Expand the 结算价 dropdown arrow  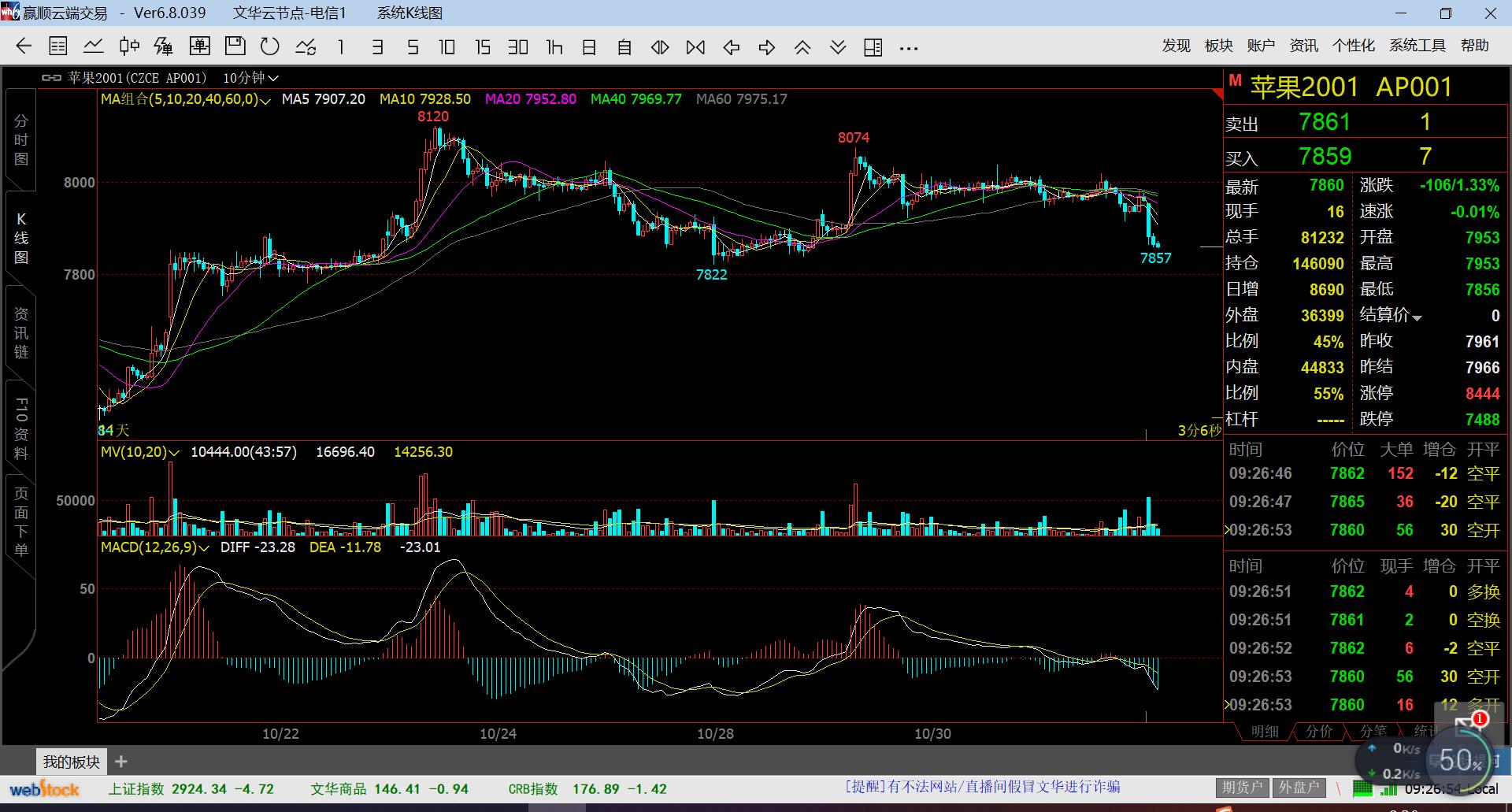pyautogui.click(x=1417, y=317)
